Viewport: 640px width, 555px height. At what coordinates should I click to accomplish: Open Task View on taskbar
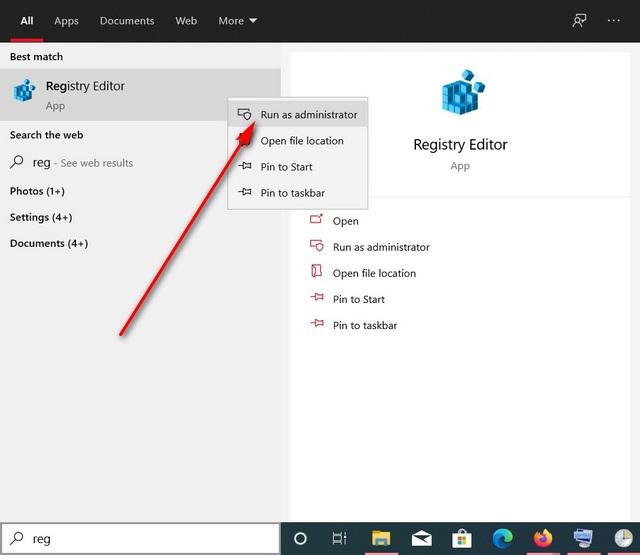point(340,539)
